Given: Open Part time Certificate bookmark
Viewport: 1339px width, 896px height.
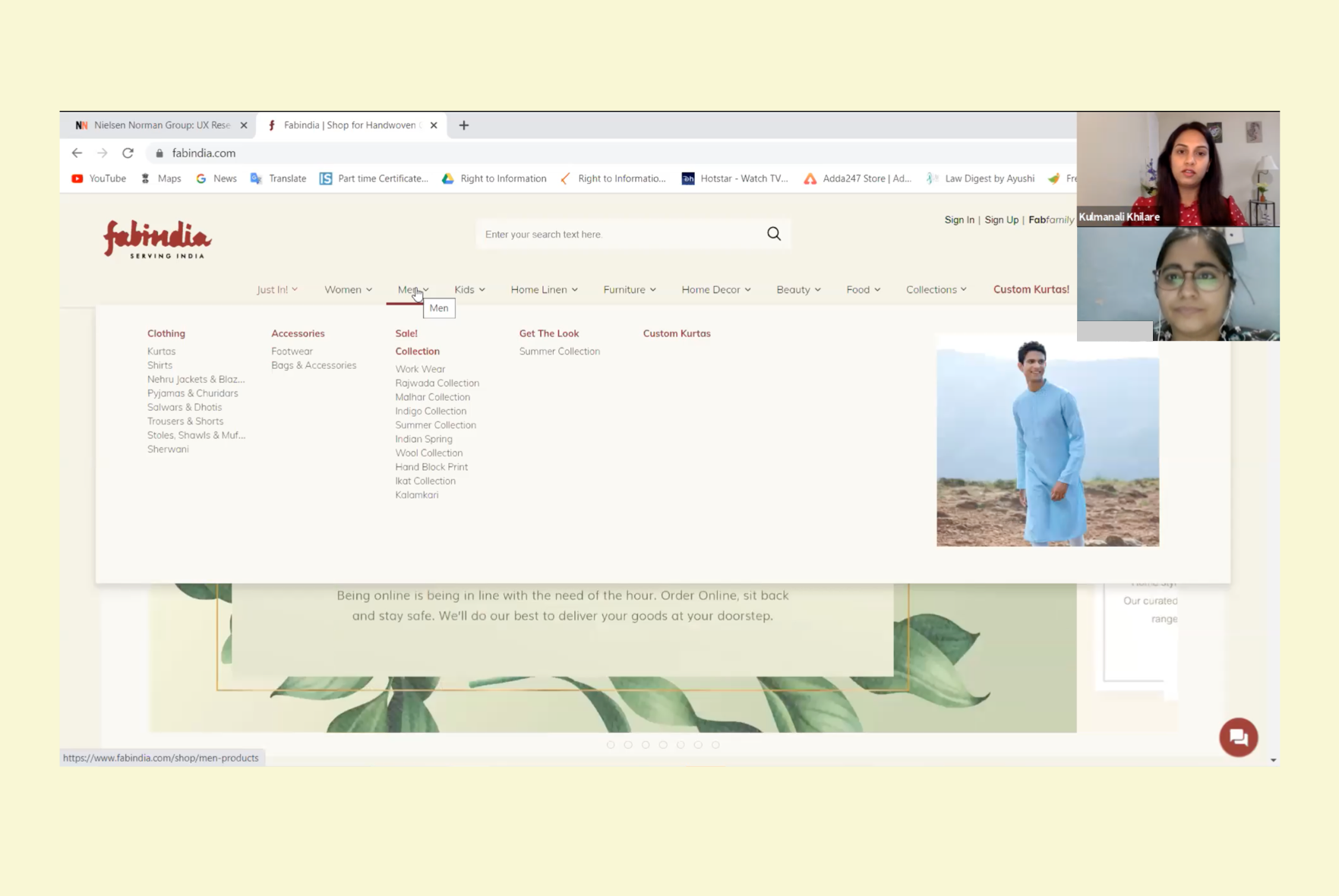Looking at the screenshot, I should click(374, 178).
